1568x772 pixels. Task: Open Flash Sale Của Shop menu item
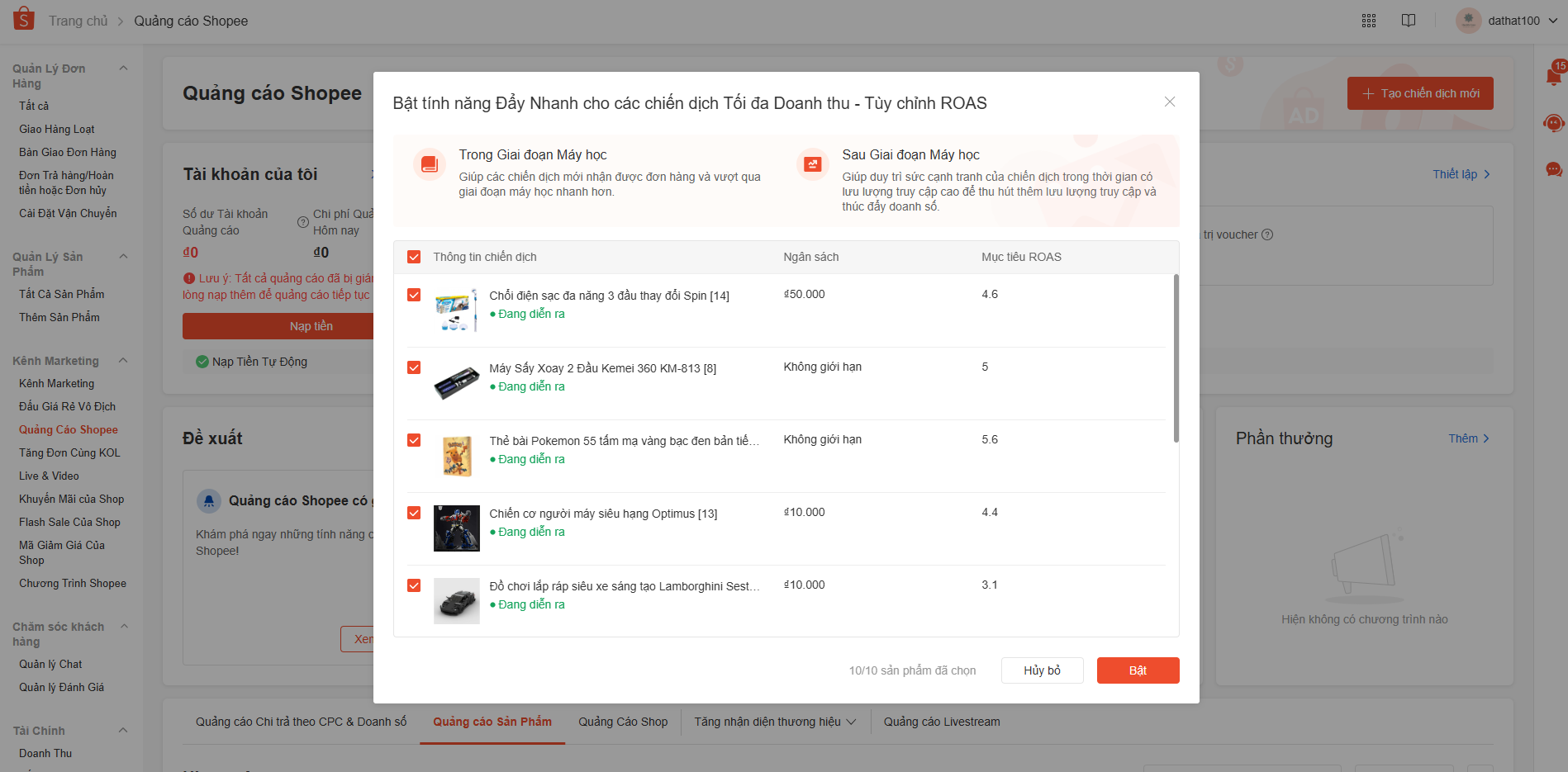(69, 522)
